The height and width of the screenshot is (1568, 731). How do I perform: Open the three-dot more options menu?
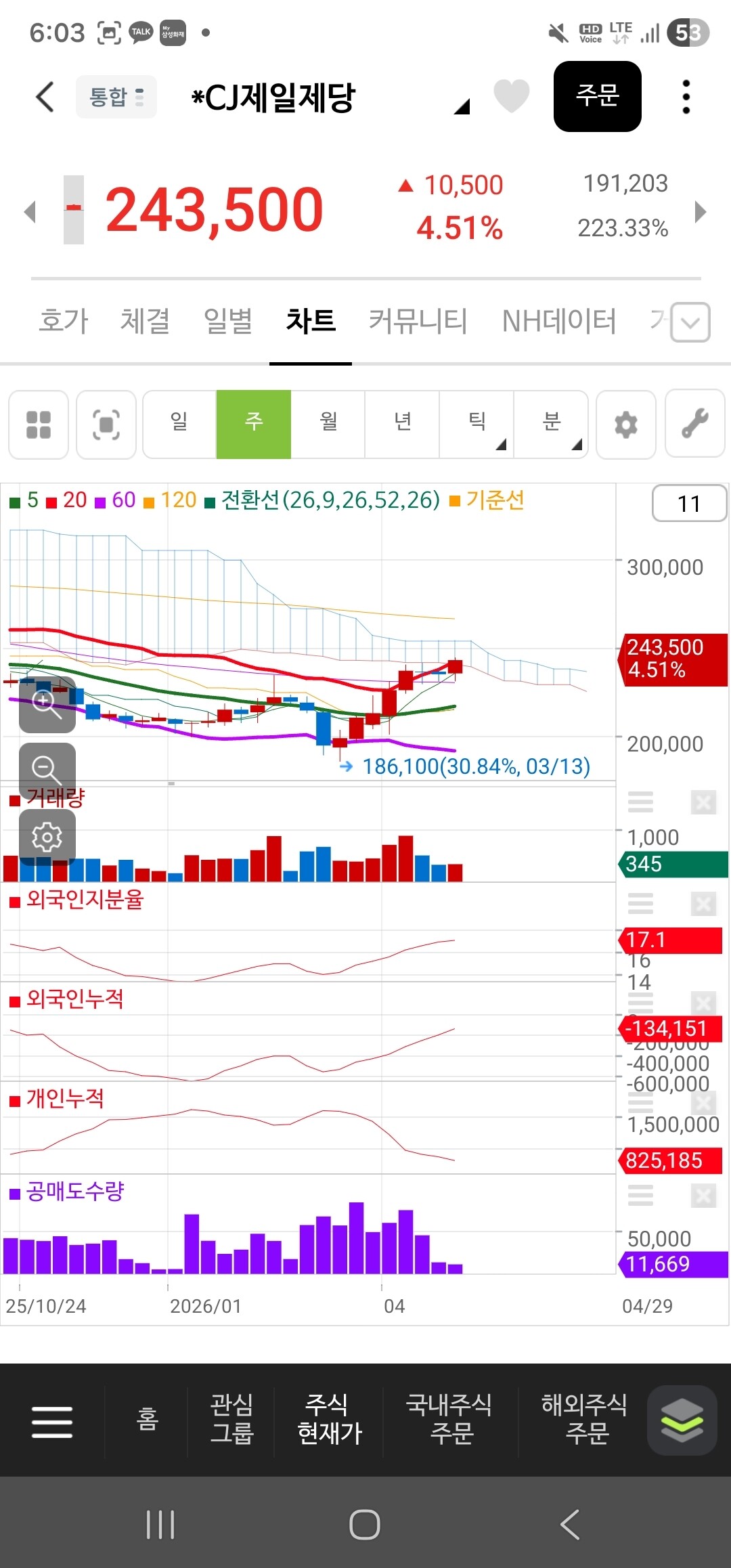click(x=686, y=97)
